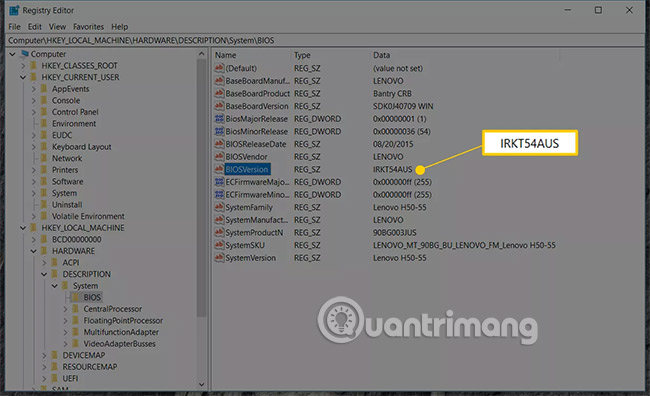Expand the HKEY_CLASSES_ROOT hive
Viewport: 650px width, 396px height.
pos(23,66)
